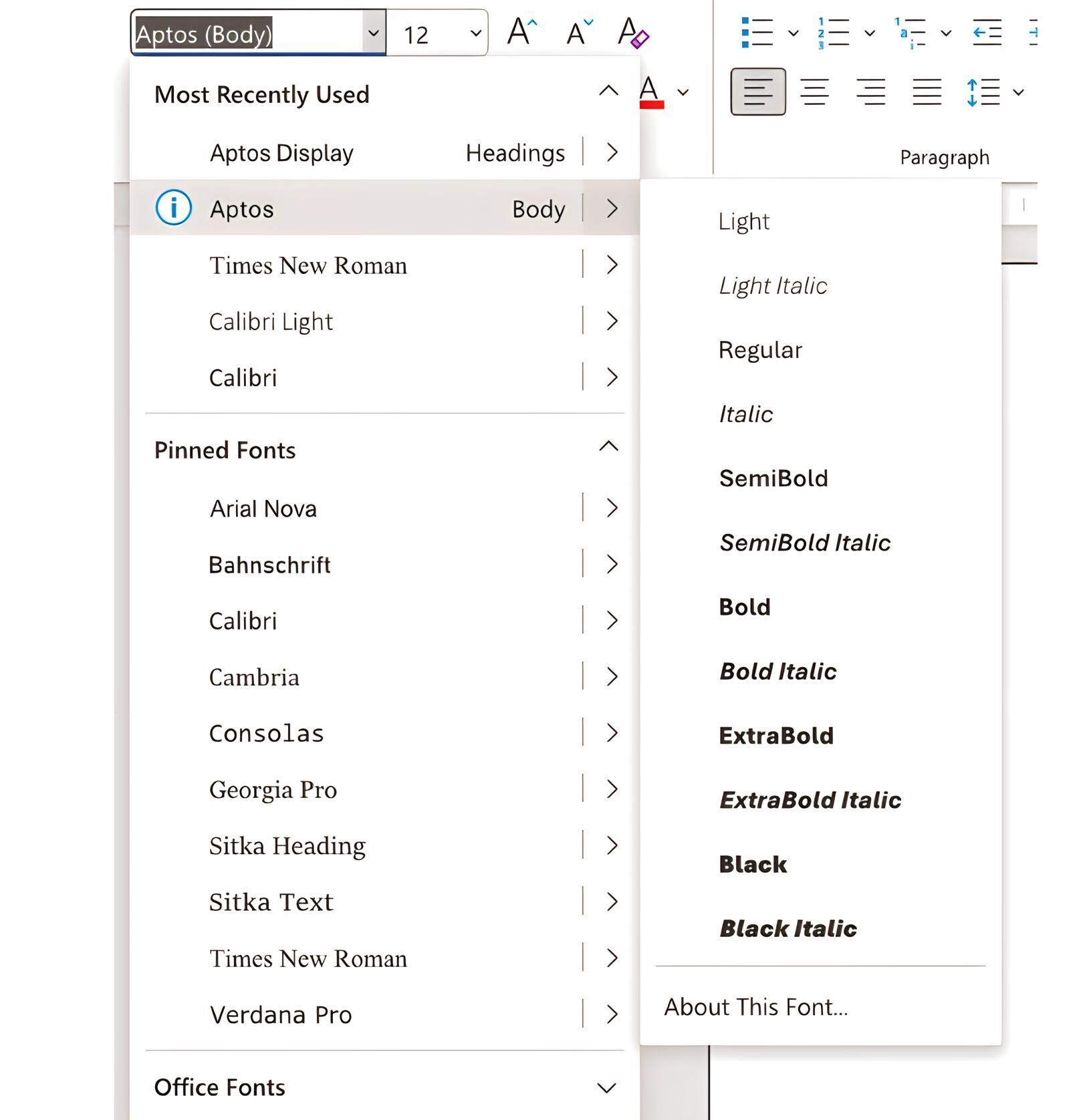Collapse the Most Recently Used section
Image resolution: width=1079 pixels, height=1120 pixels.
click(x=608, y=91)
